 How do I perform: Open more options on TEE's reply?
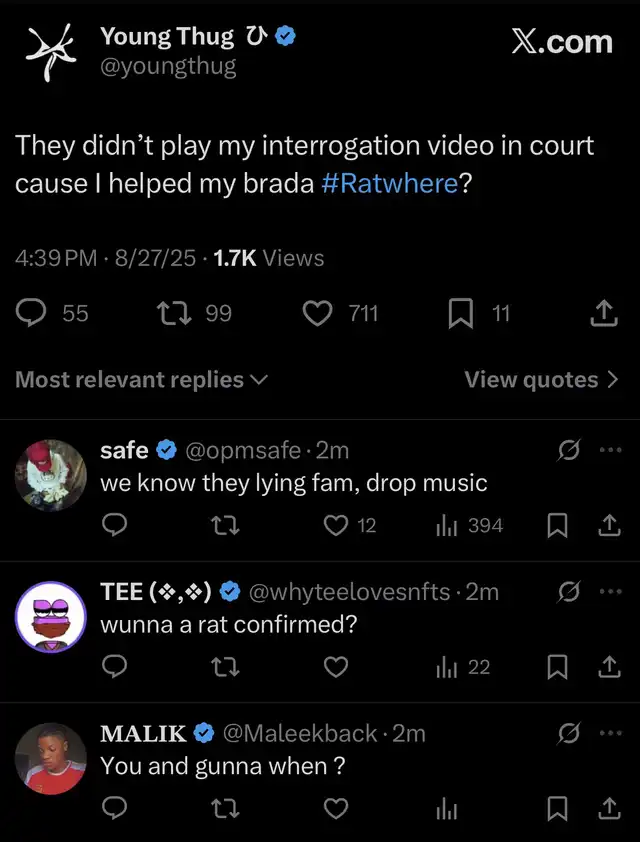tap(610, 591)
